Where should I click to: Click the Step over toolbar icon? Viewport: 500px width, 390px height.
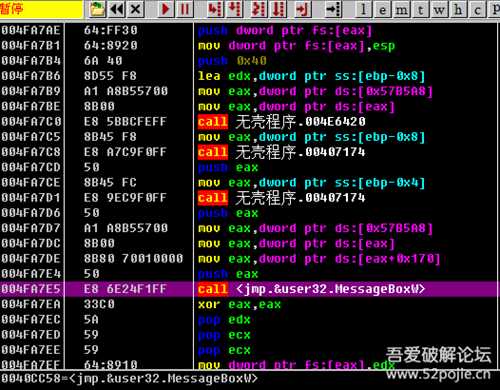(x=234, y=9)
